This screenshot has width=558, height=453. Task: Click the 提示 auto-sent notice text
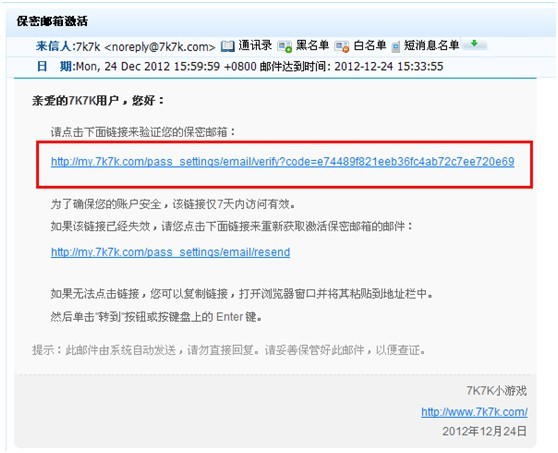(x=229, y=350)
